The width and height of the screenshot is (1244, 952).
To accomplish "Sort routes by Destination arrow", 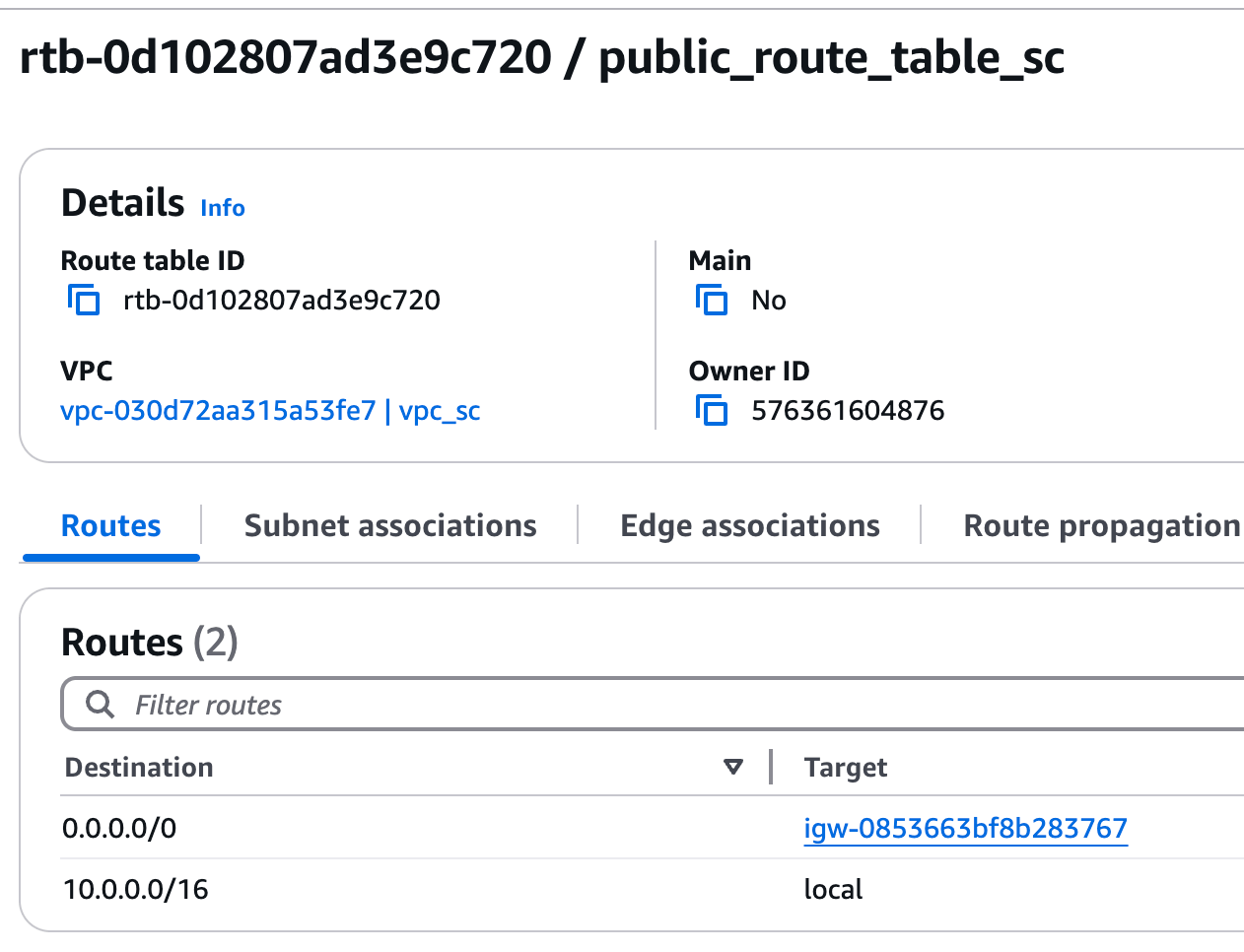I will pos(732,767).
